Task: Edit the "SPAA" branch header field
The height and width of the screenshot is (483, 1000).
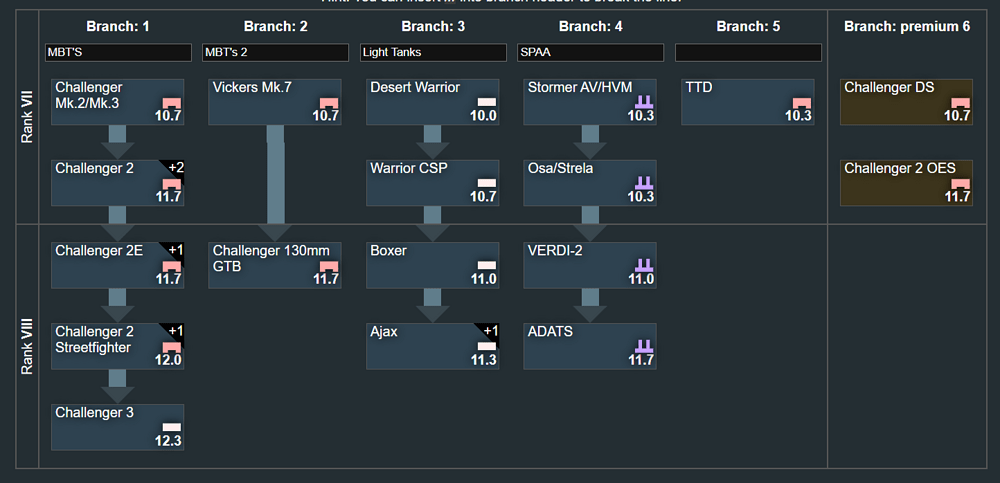Action: (591, 52)
